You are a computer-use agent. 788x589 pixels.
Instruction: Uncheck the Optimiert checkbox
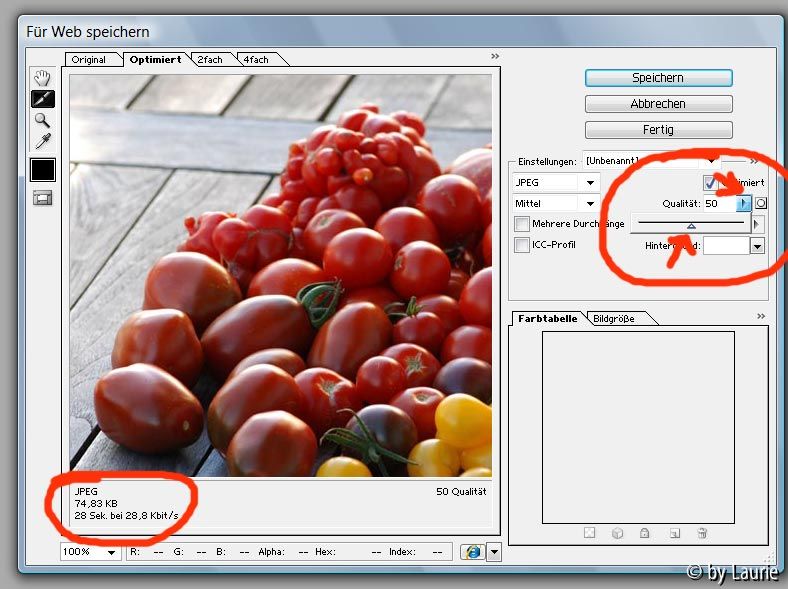pos(710,182)
